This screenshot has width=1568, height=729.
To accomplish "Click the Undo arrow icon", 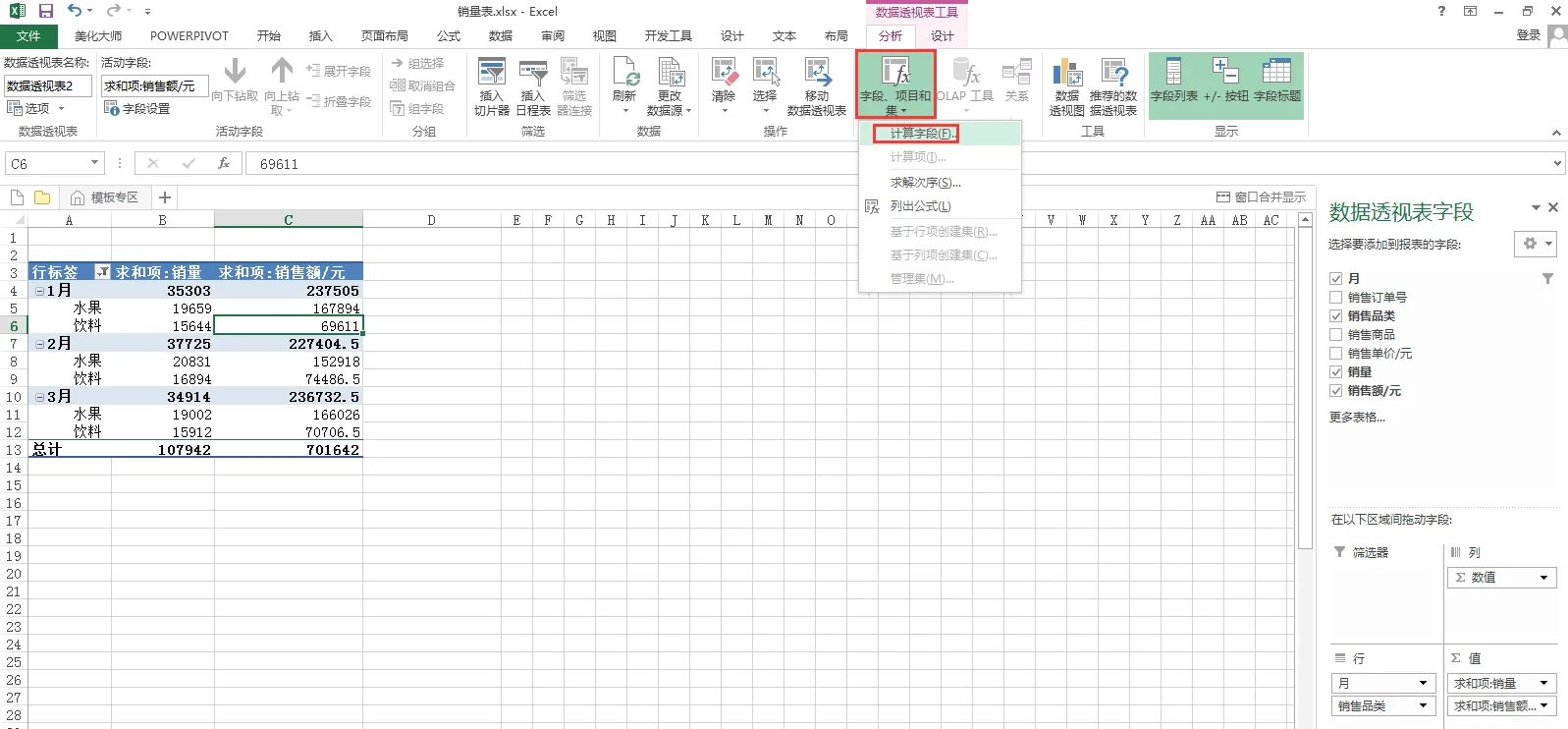I will [x=75, y=11].
